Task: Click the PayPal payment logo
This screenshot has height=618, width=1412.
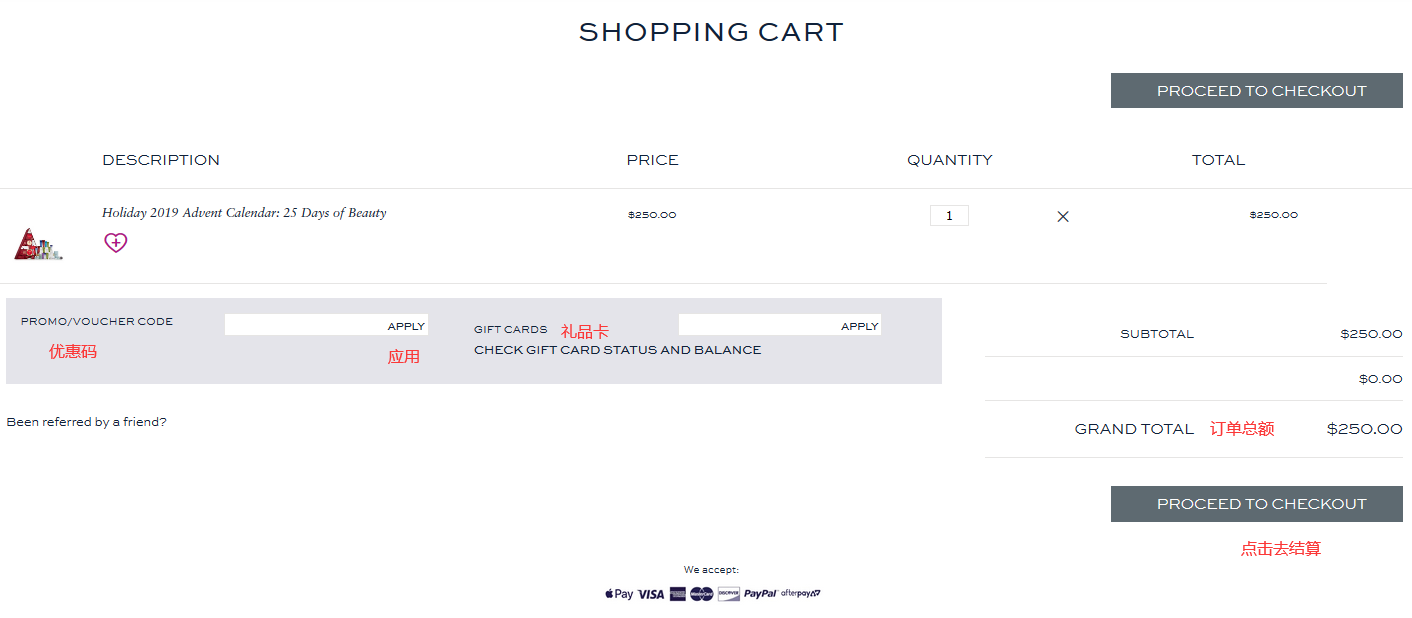Action: [761, 594]
